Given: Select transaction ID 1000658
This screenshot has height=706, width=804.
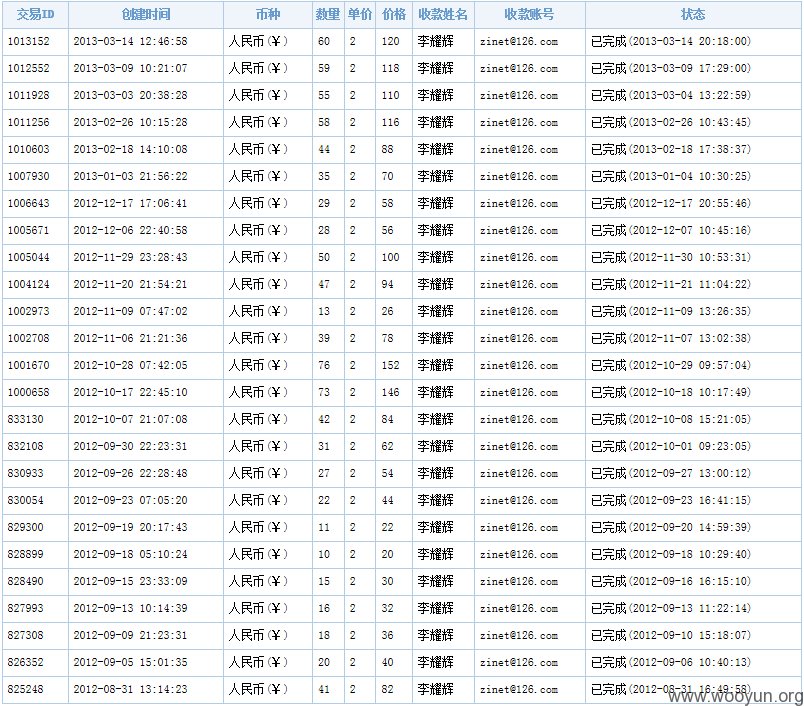Looking at the screenshot, I should 29,392.
